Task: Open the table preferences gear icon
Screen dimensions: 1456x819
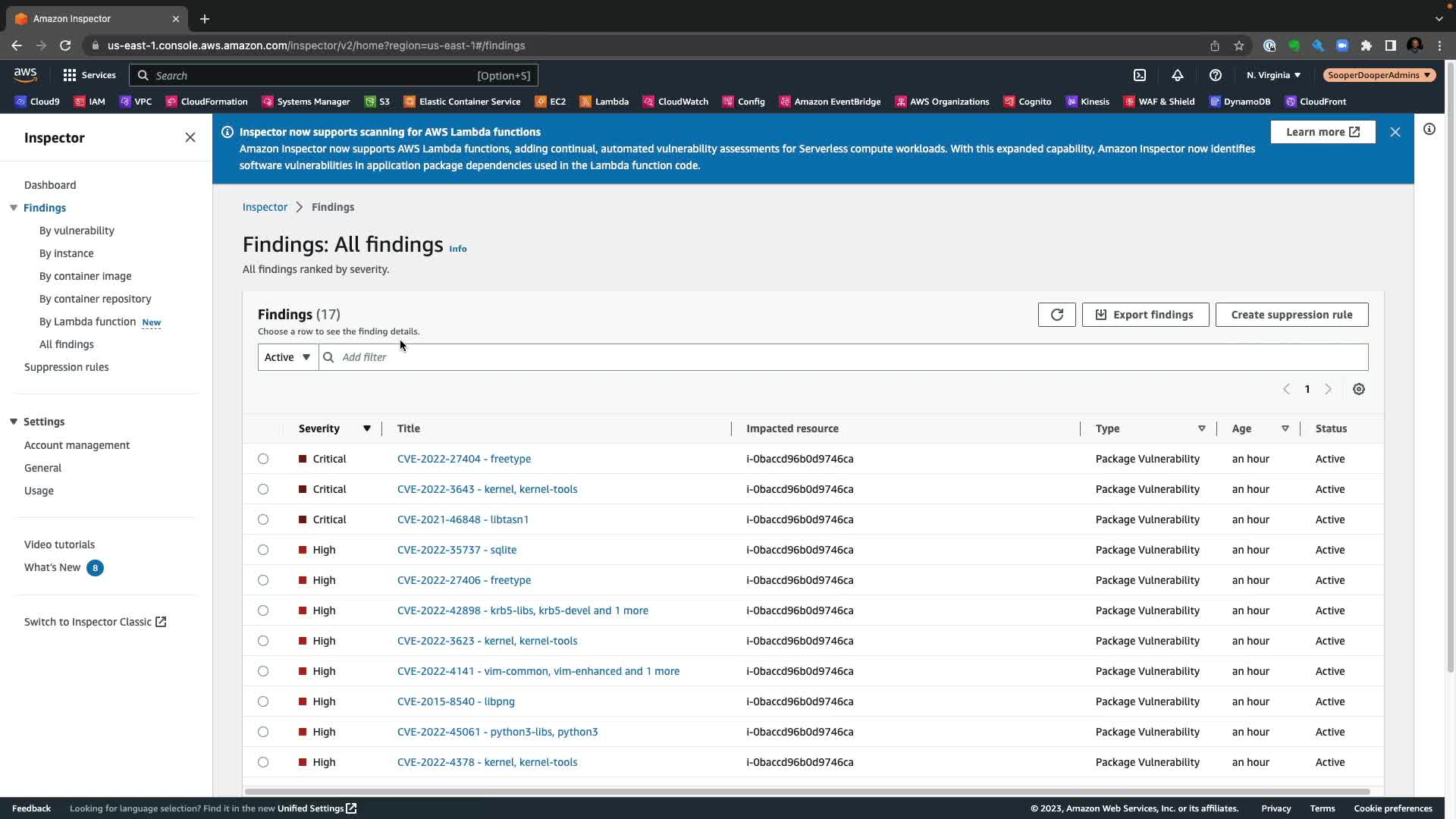Action: pyautogui.click(x=1358, y=389)
